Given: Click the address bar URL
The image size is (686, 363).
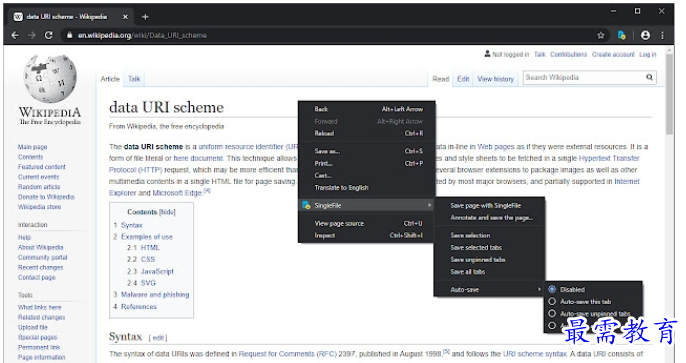Looking at the screenshot, I should [142, 35].
